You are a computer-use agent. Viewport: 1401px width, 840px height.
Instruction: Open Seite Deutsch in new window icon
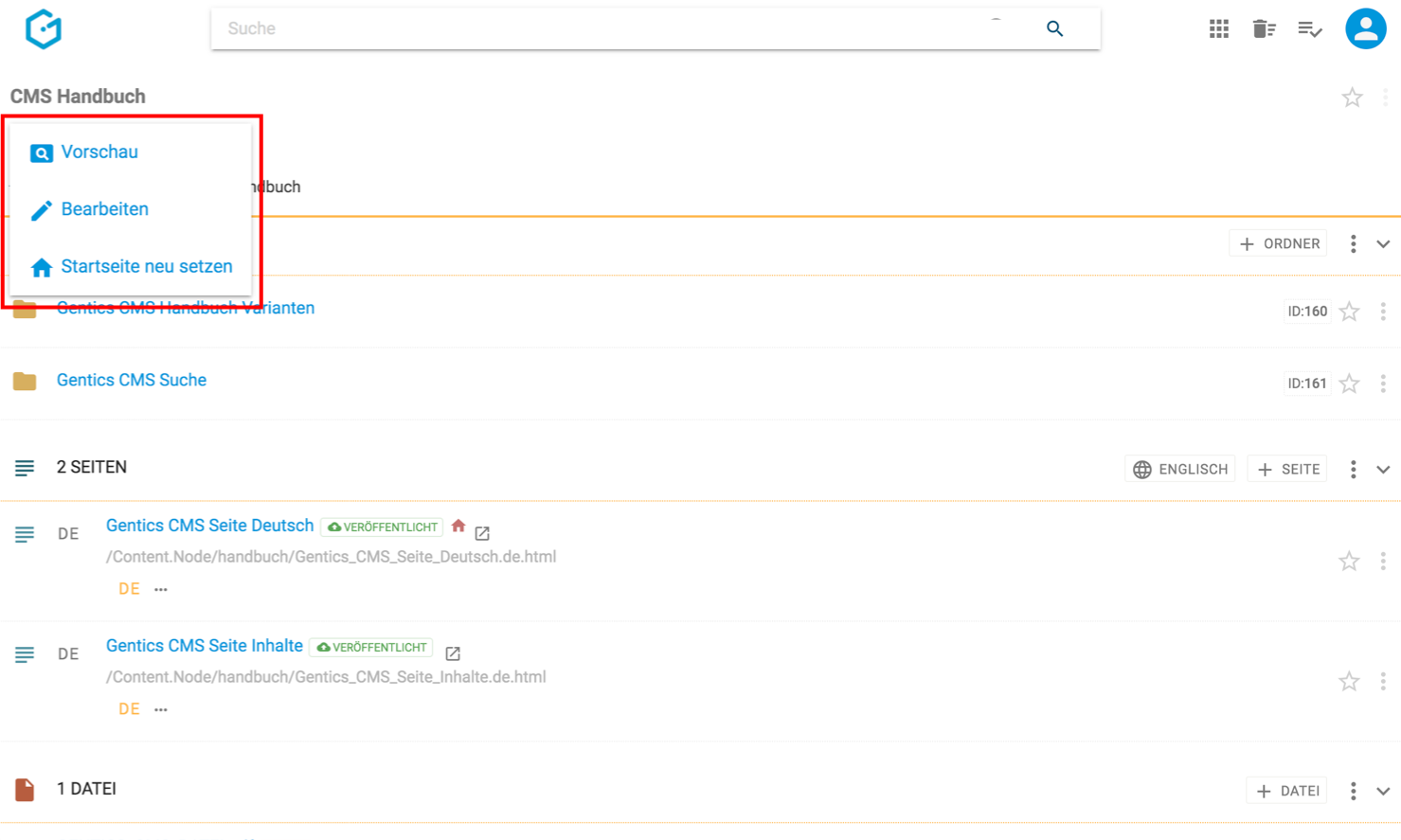pos(482,533)
